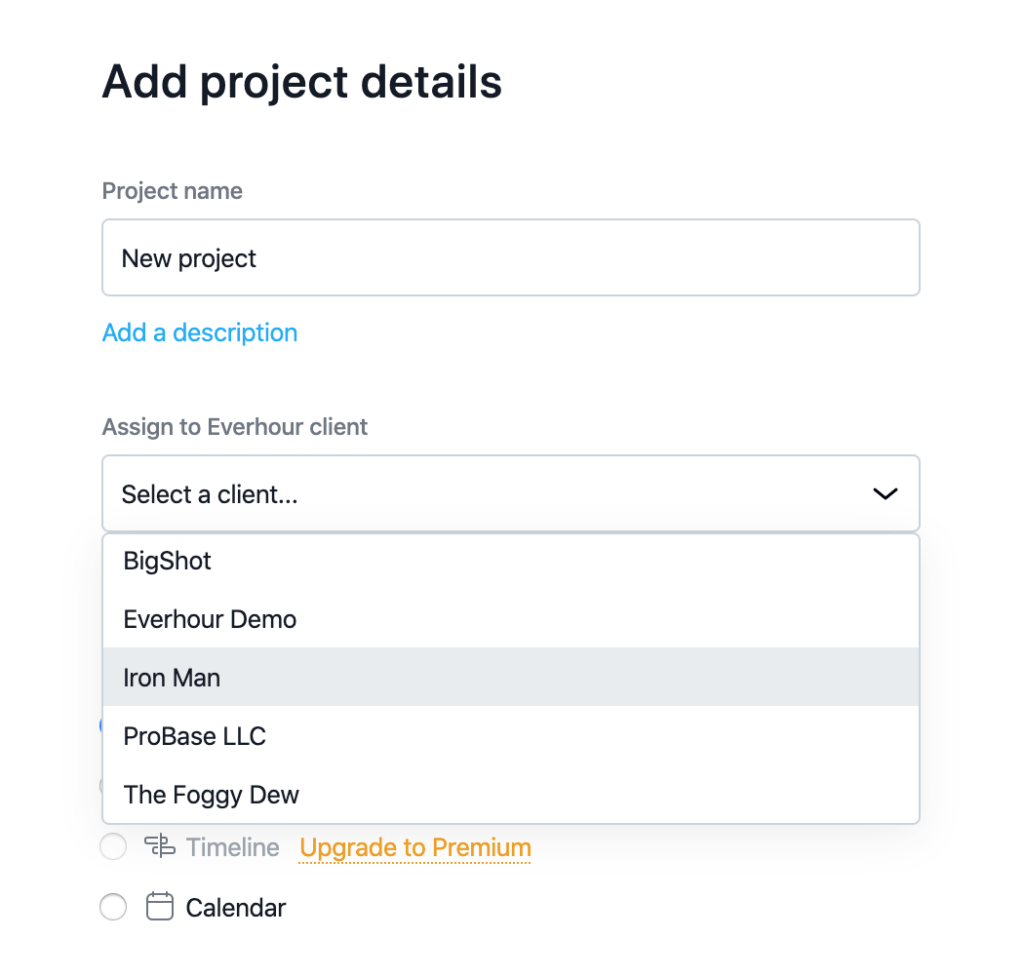The width and height of the screenshot is (1024, 977).
Task: Open the 'Upgrade to Premium' link
Action: pyautogui.click(x=414, y=847)
